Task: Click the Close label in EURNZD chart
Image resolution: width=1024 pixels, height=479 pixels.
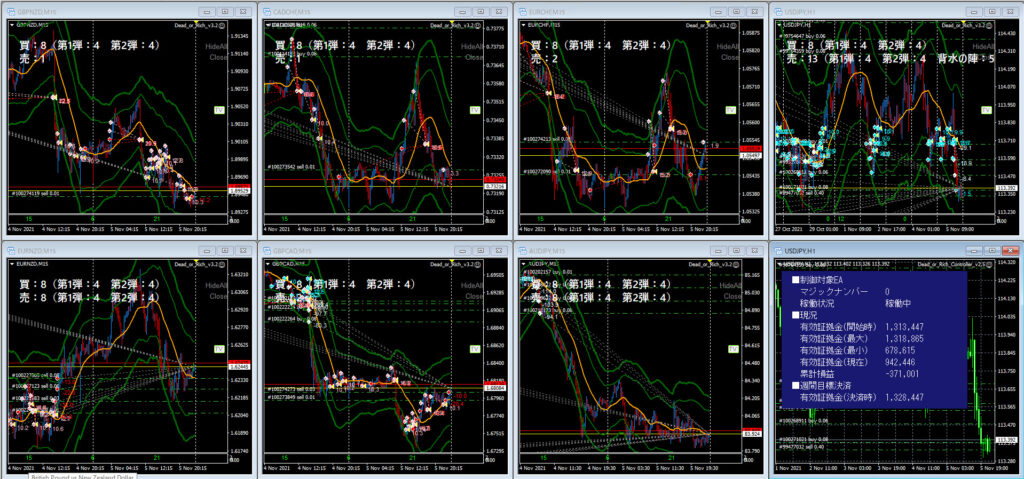Action: tap(218, 296)
